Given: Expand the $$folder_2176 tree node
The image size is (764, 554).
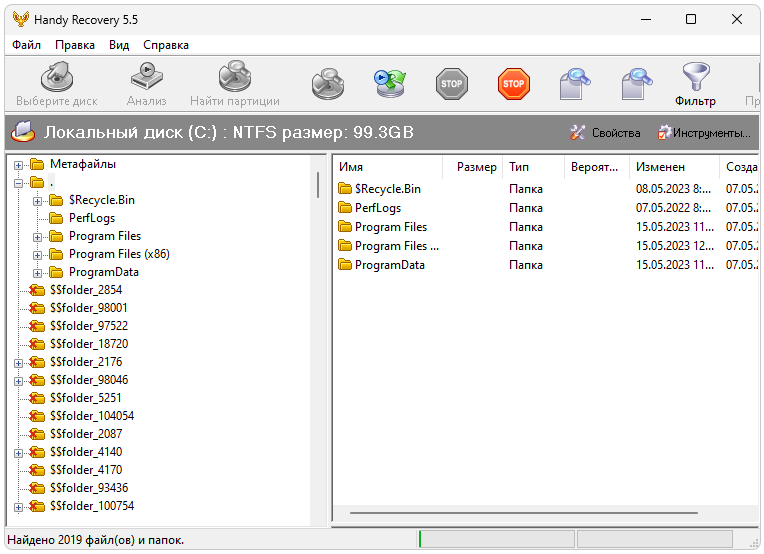Looking at the screenshot, I should click(x=19, y=363).
